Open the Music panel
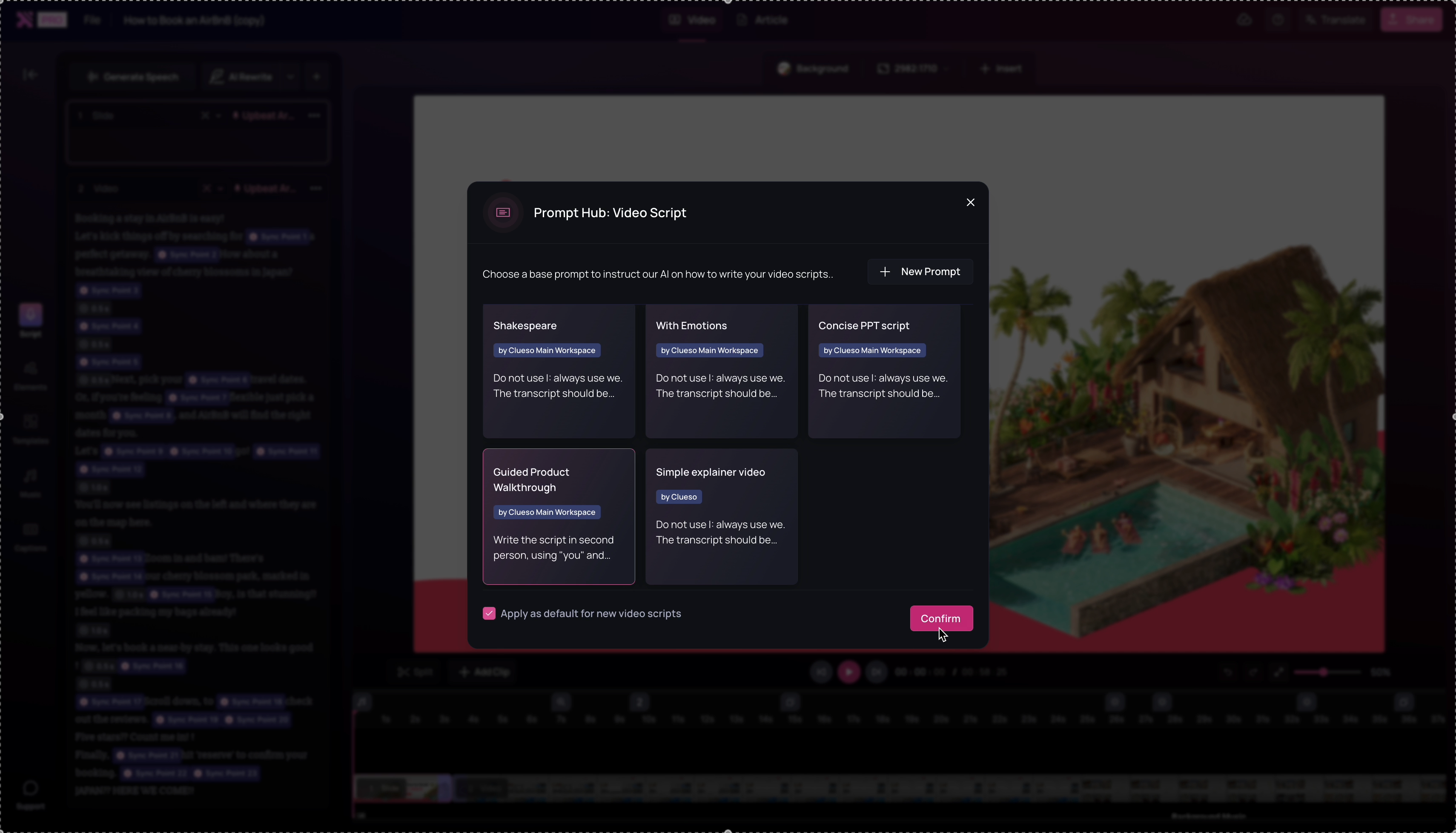This screenshot has height=833, width=1456. click(x=31, y=480)
